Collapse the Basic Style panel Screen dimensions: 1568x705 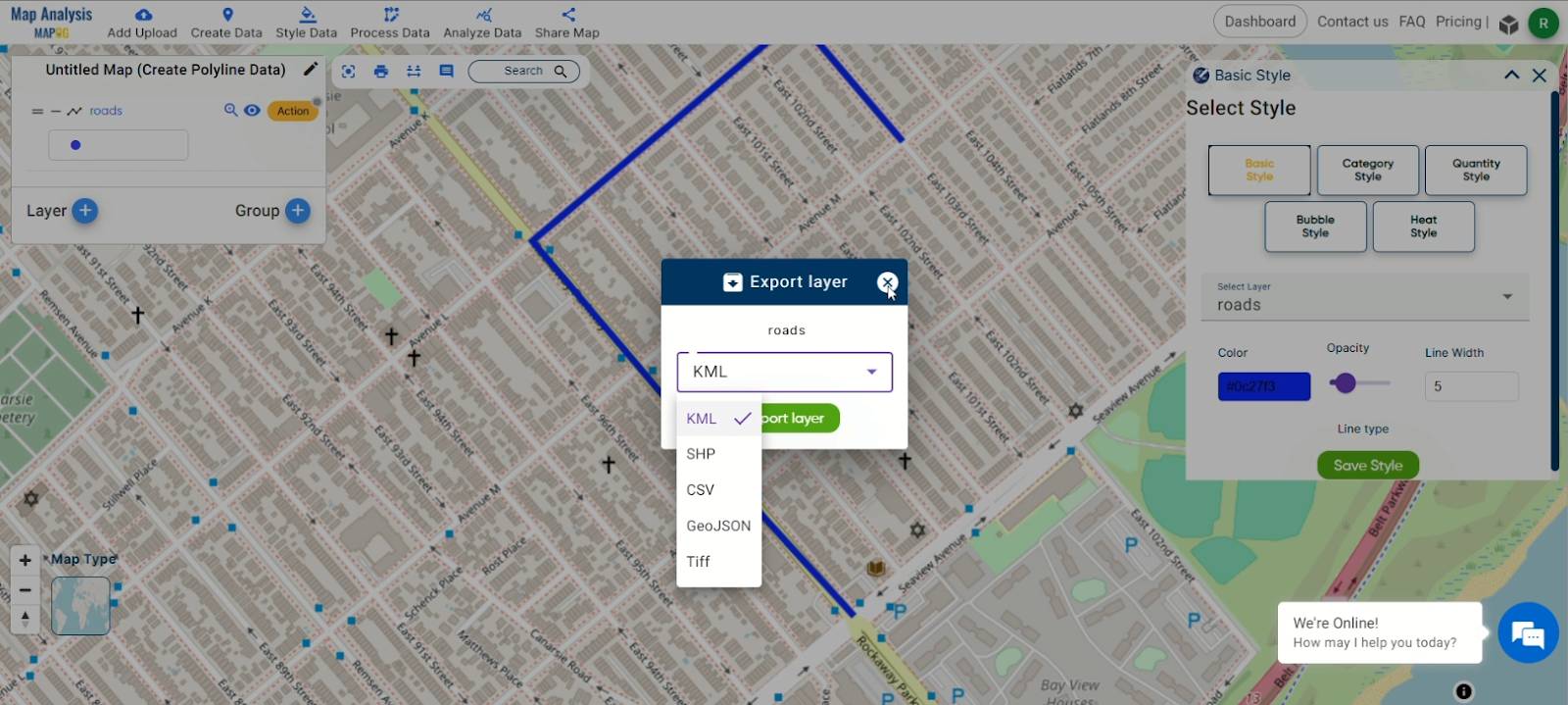pos(1511,75)
